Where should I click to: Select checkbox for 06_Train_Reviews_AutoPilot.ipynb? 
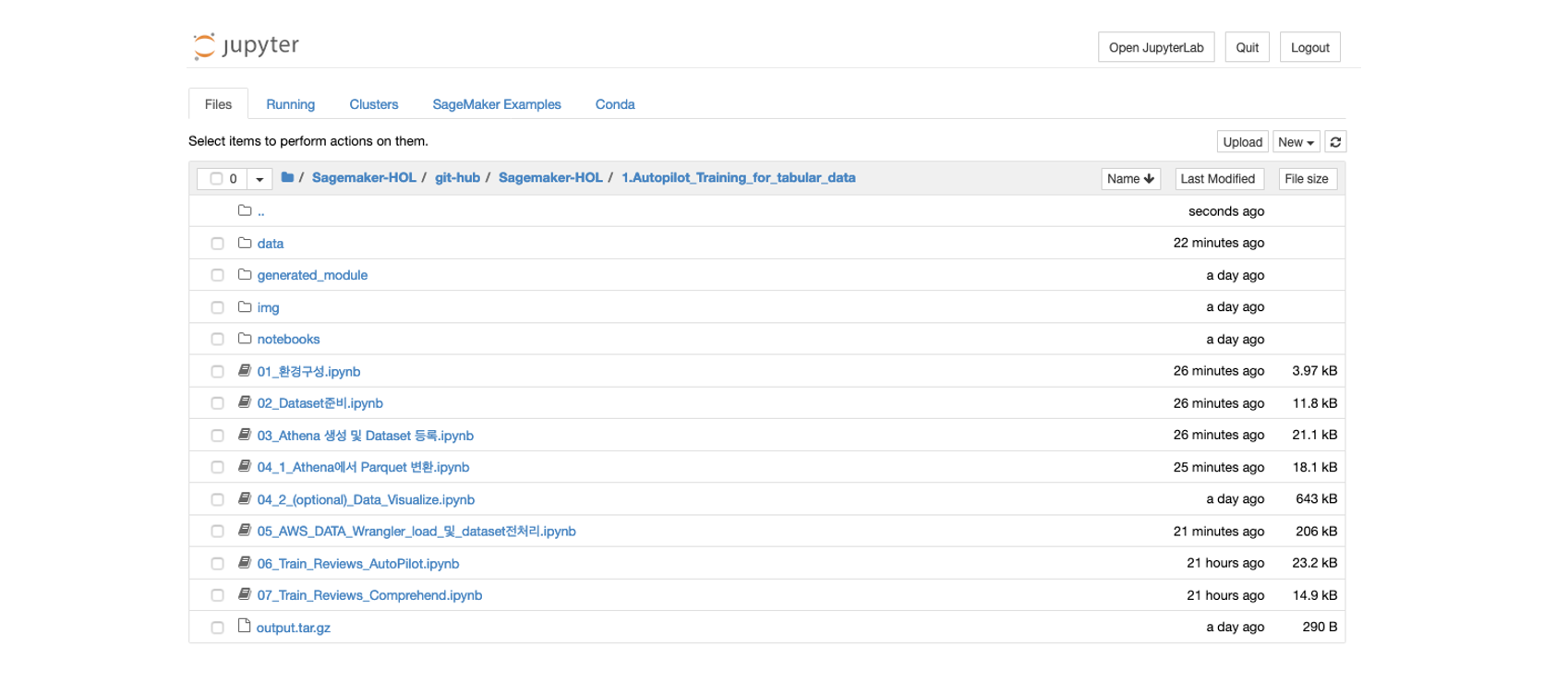click(217, 564)
